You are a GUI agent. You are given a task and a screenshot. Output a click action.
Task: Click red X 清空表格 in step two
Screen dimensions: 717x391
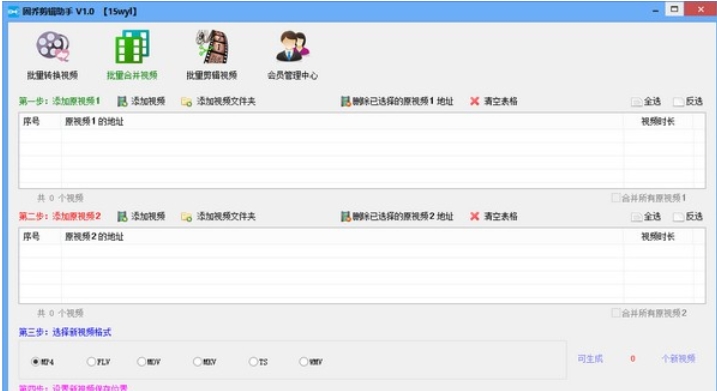(475, 216)
